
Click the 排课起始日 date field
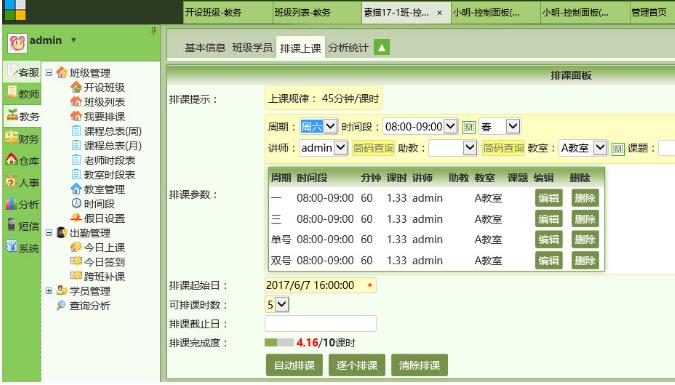point(320,285)
